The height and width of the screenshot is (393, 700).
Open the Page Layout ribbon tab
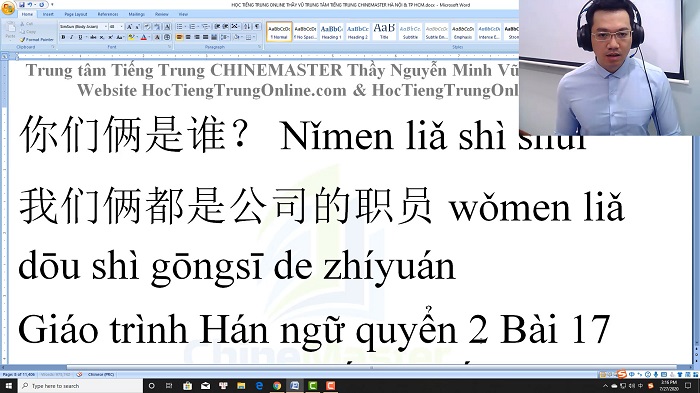click(76, 14)
